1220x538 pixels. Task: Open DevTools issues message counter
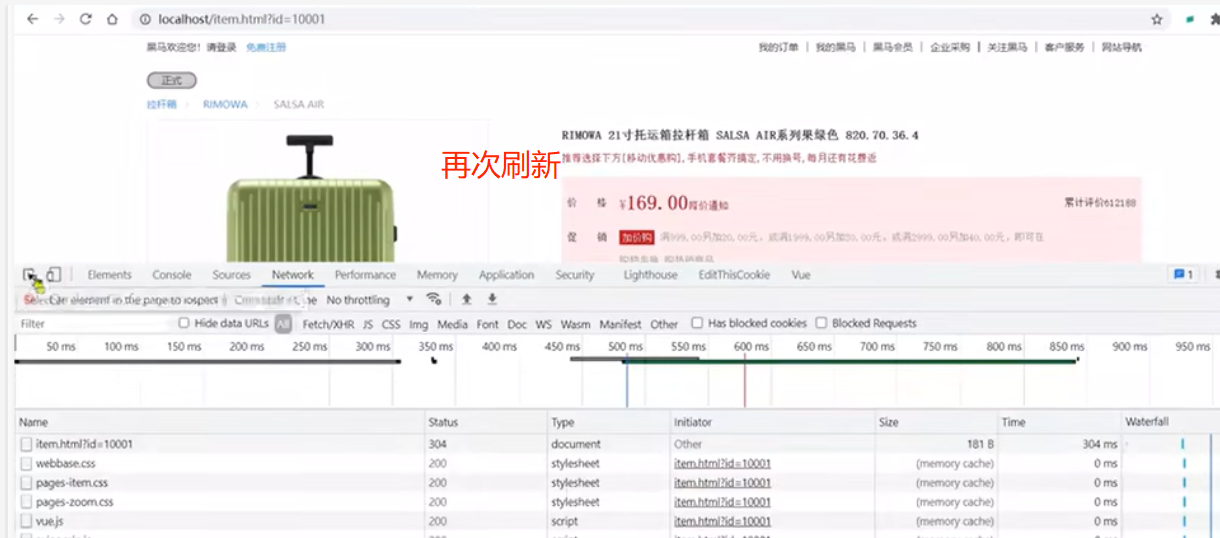click(1184, 275)
